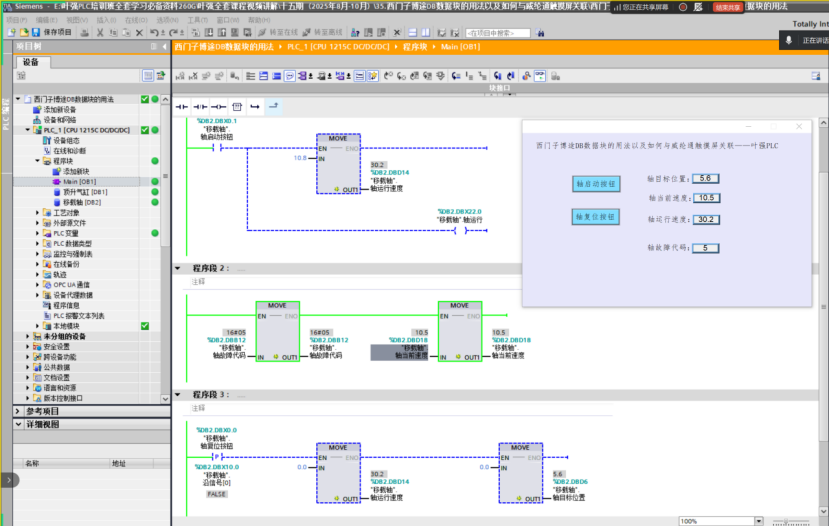
Task: Click the green check beside project root
Action: [x=145, y=99]
